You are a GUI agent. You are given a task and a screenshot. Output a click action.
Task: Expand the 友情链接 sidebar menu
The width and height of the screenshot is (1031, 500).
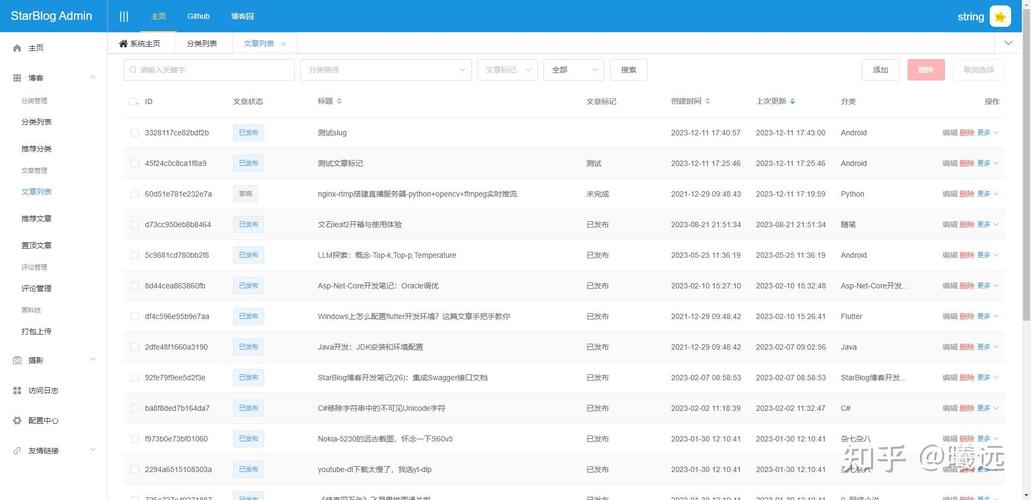pyautogui.click(x=93, y=450)
